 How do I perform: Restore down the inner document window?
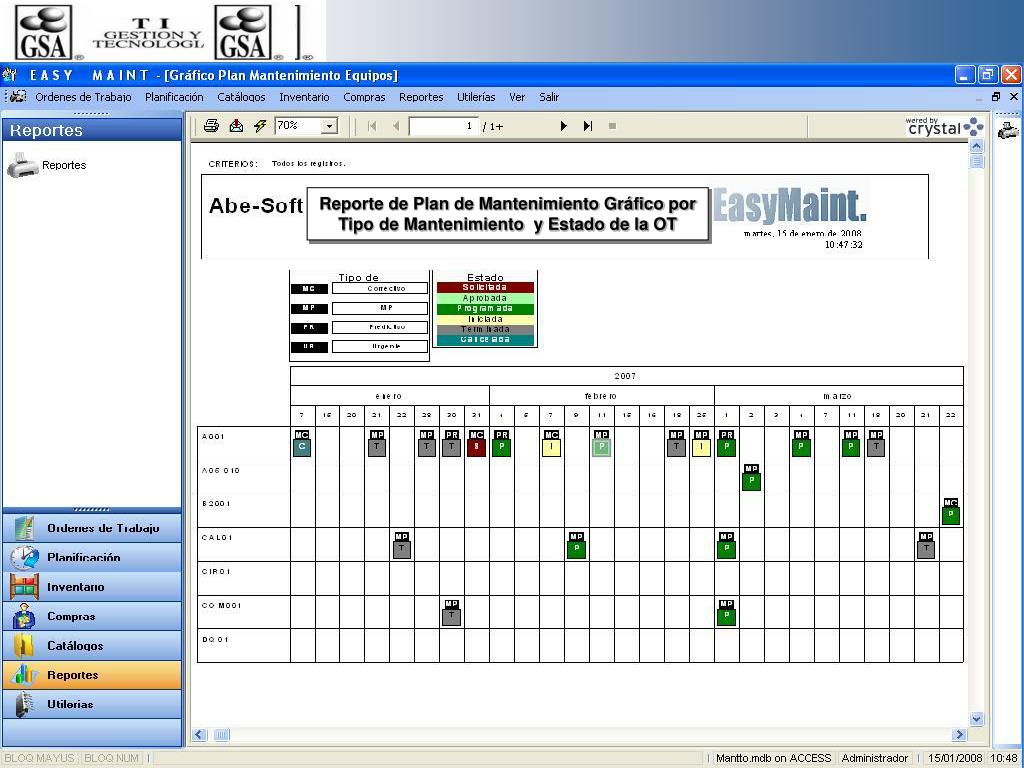996,97
